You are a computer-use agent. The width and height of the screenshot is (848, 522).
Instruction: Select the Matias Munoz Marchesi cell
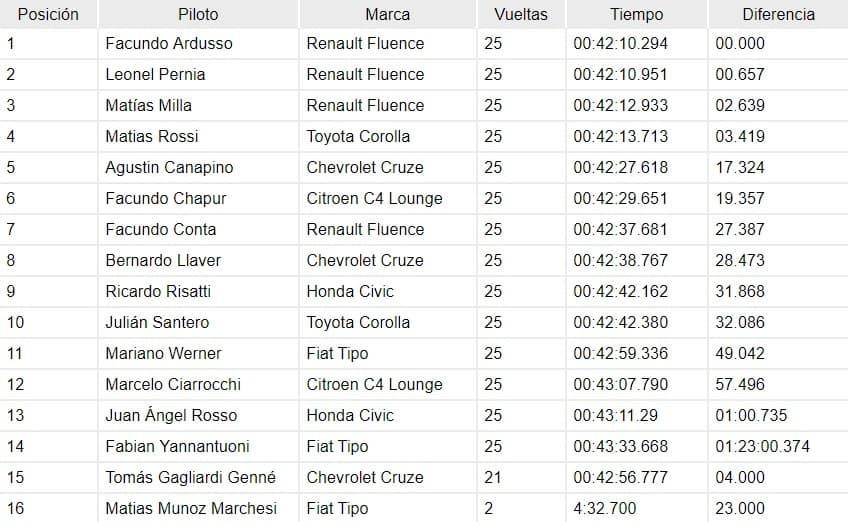pyautogui.click(x=198, y=508)
